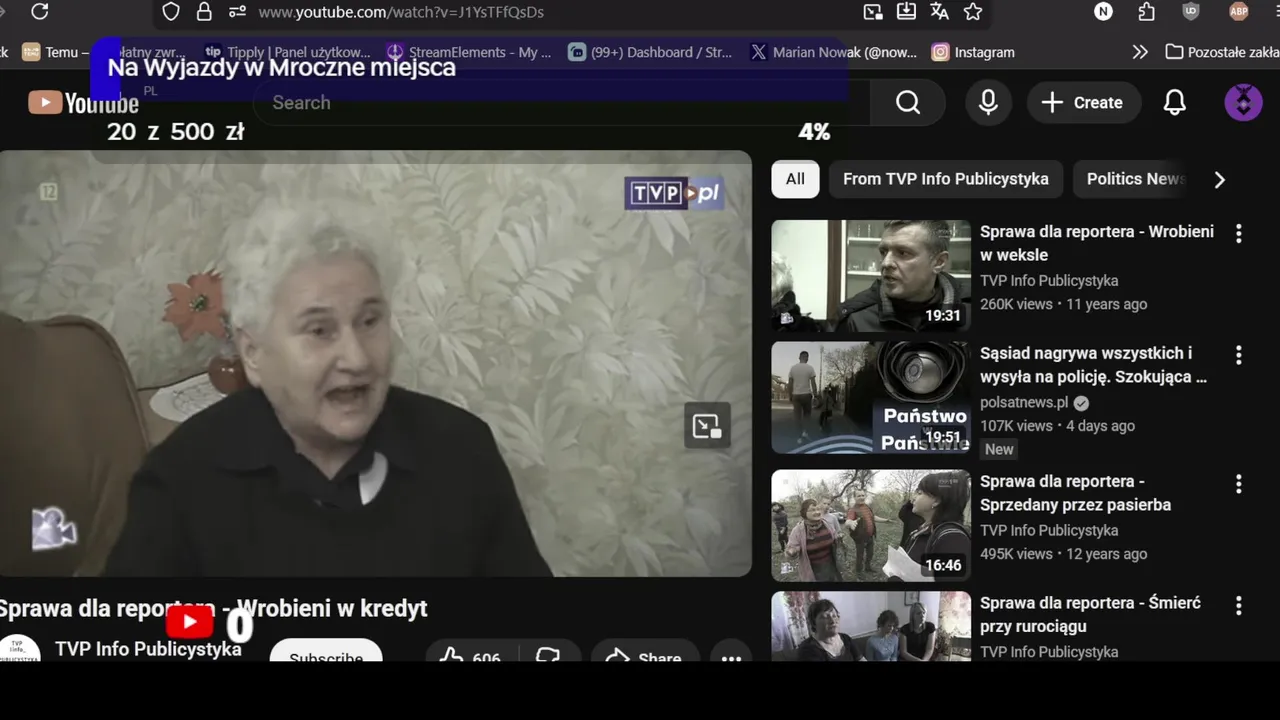Select the All filter chip
1280x720 pixels.
click(x=795, y=179)
